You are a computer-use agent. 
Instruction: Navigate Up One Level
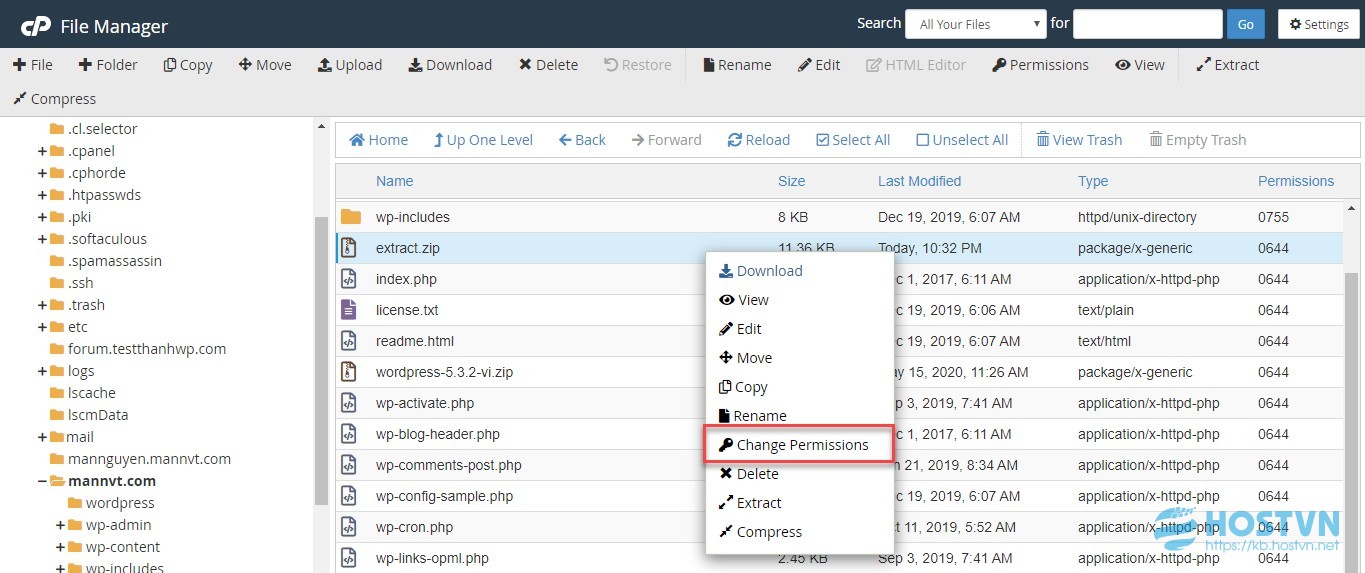[x=483, y=140]
